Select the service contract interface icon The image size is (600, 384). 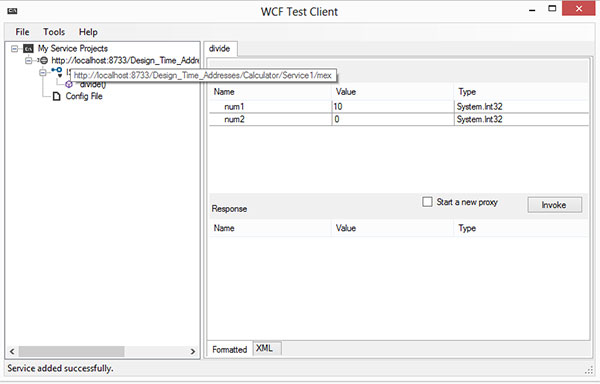(x=57, y=71)
